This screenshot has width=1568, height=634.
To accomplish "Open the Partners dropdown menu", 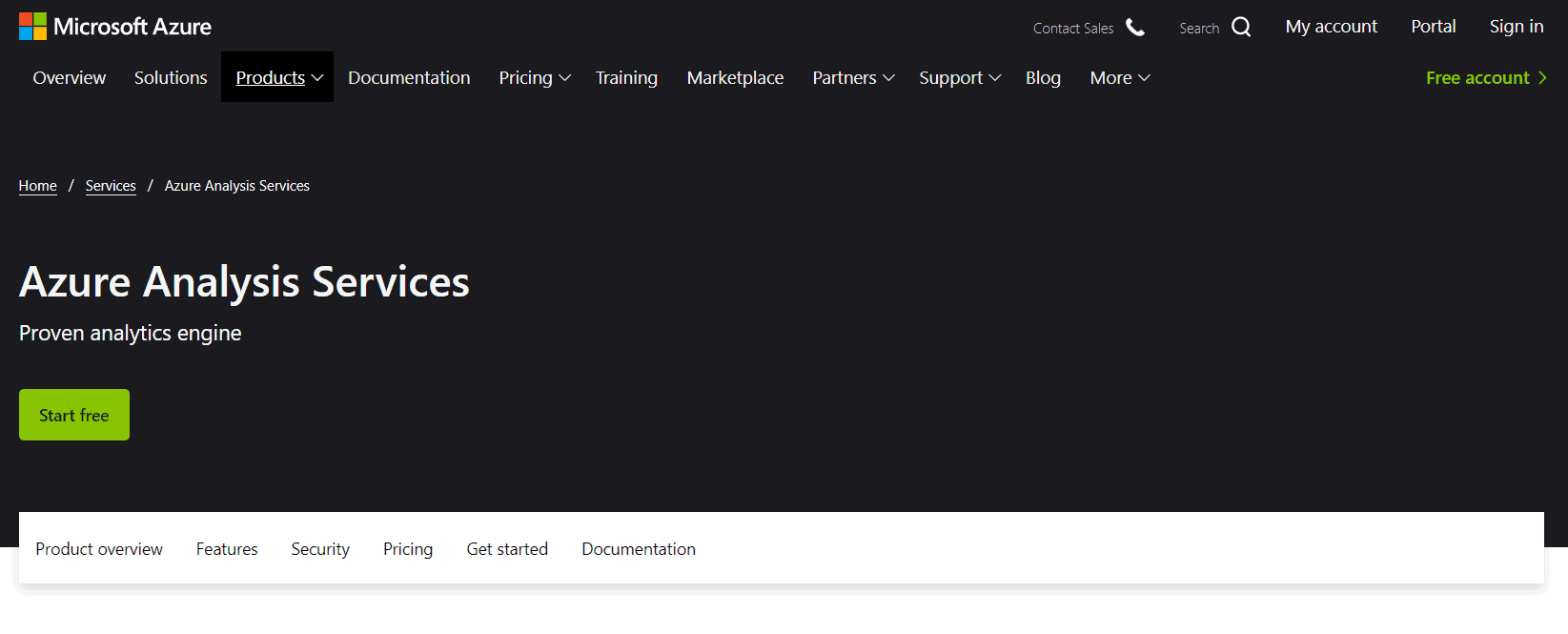I will [x=853, y=78].
